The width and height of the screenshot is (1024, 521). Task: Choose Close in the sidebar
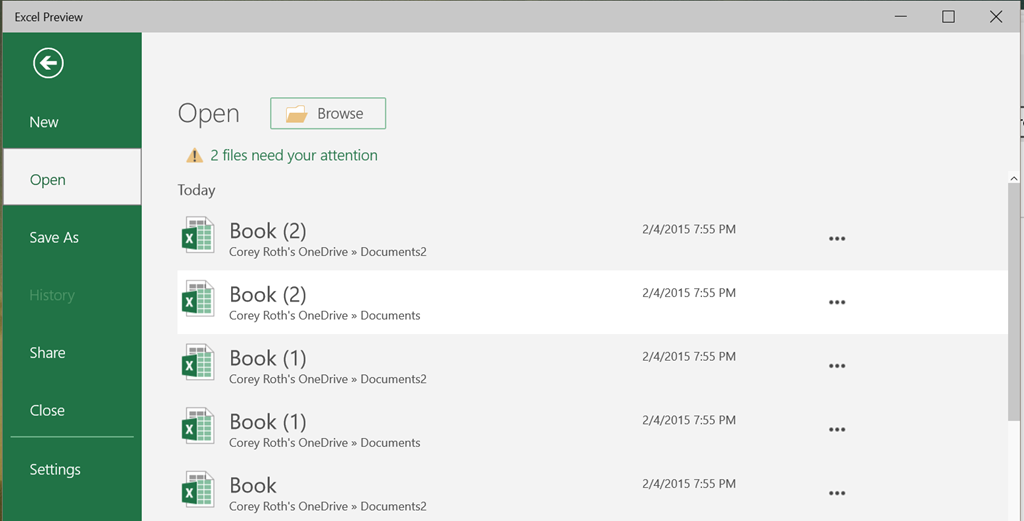tap(72, 410)
